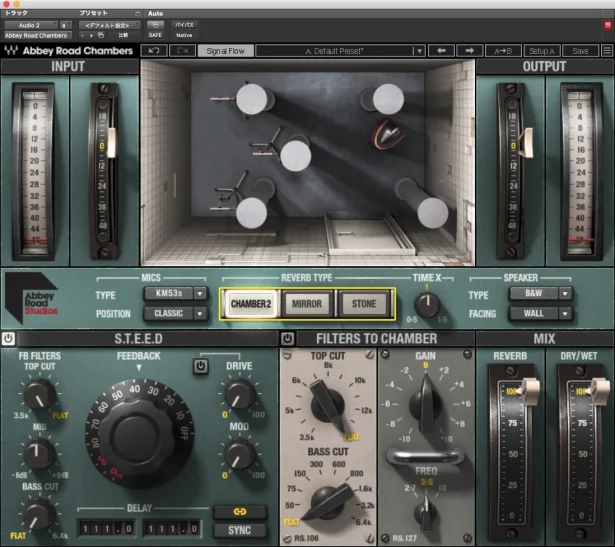Viewport: 615px width, 547px height.
Task: Select MIRROR reverb type
Action: tap(307, 304)
